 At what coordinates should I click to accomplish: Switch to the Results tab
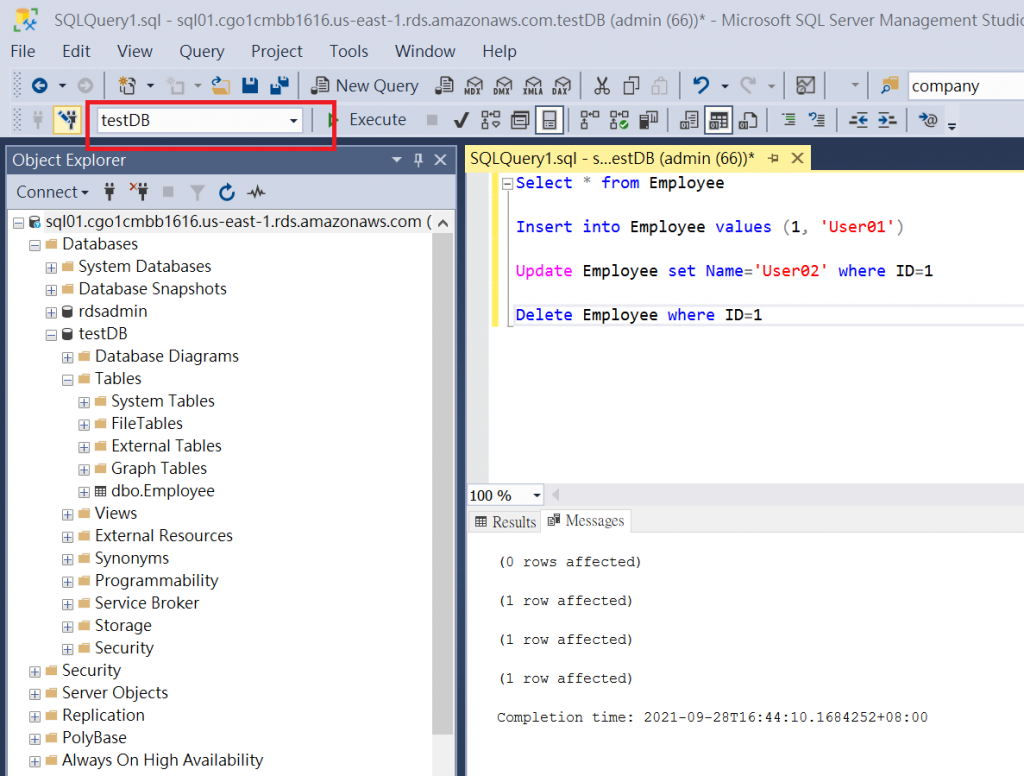(505, 521)
